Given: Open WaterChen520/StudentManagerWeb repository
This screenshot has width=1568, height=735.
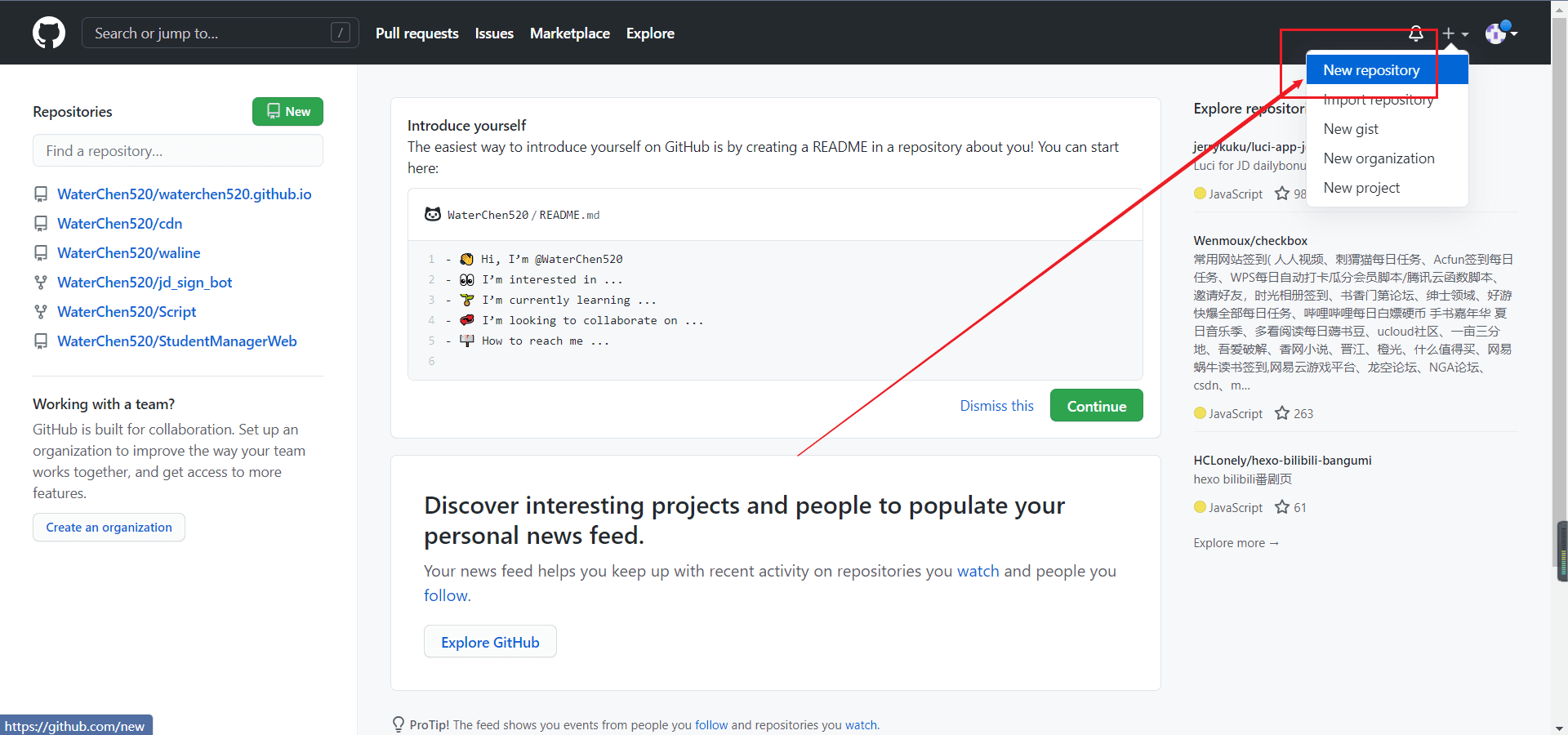Looking at the screenshot, I should (x=177, y=341).
